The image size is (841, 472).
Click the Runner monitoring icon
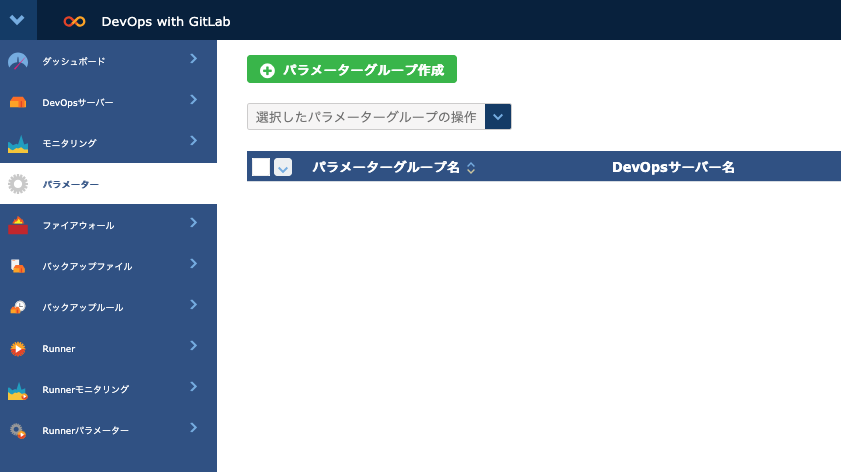coord(18,389)
